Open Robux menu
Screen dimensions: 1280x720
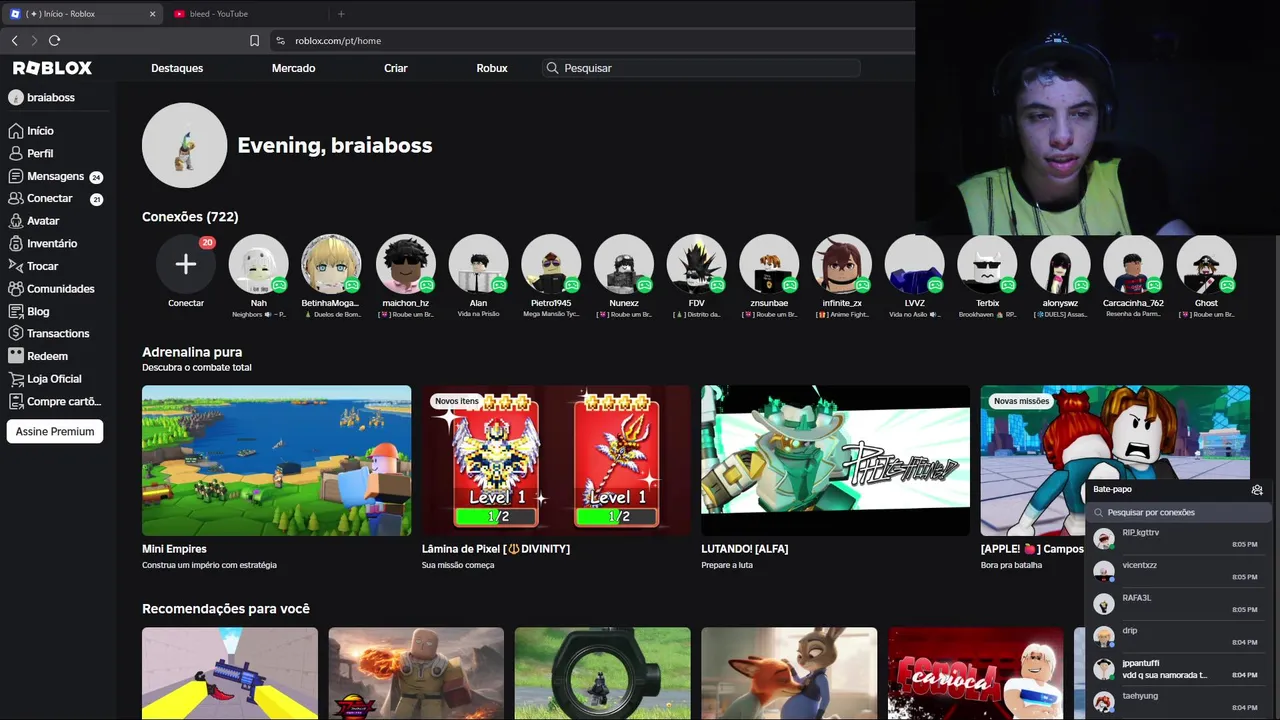[492, 68]
